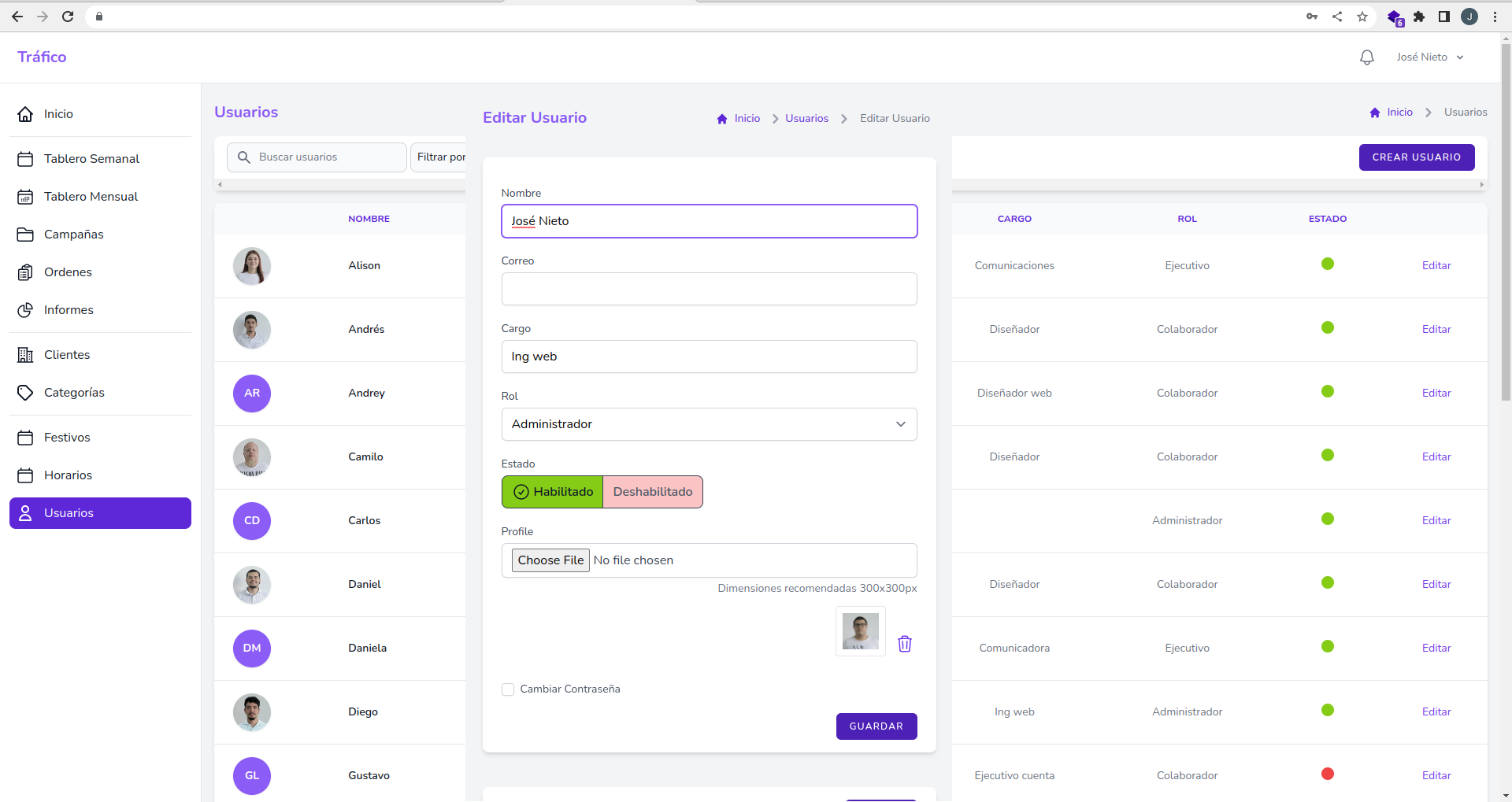Set Estado to Habilitado
This screenshot has height=802, width=1512.
click(x=553, y=492)
